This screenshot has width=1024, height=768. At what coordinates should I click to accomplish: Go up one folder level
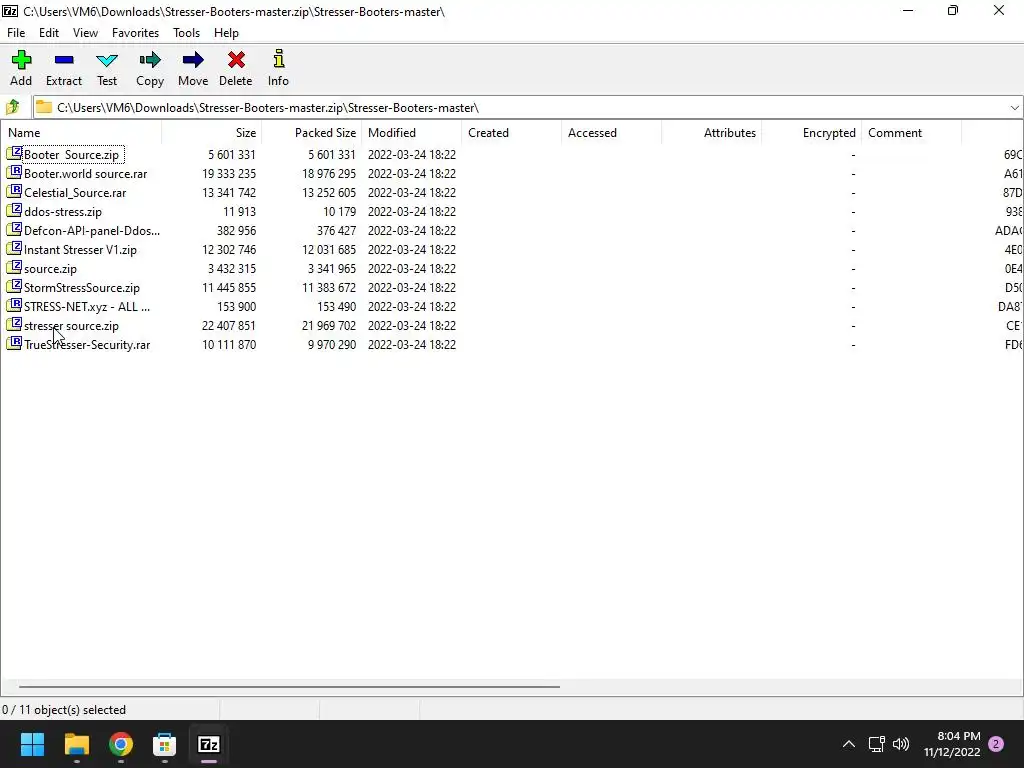coord(13,107)
